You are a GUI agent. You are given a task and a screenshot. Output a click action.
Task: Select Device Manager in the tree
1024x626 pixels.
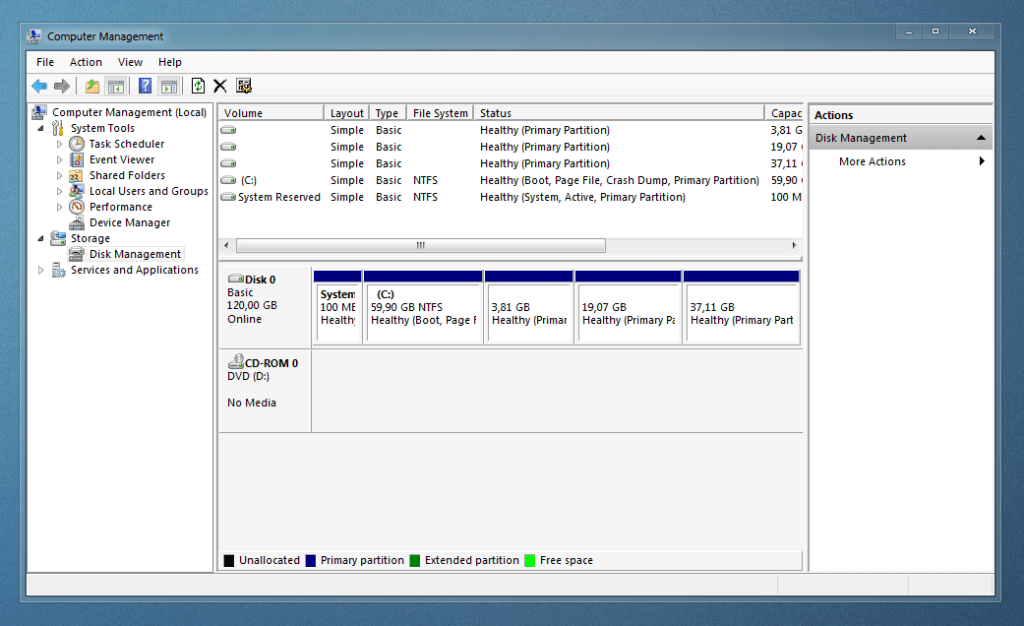[129, 223]
